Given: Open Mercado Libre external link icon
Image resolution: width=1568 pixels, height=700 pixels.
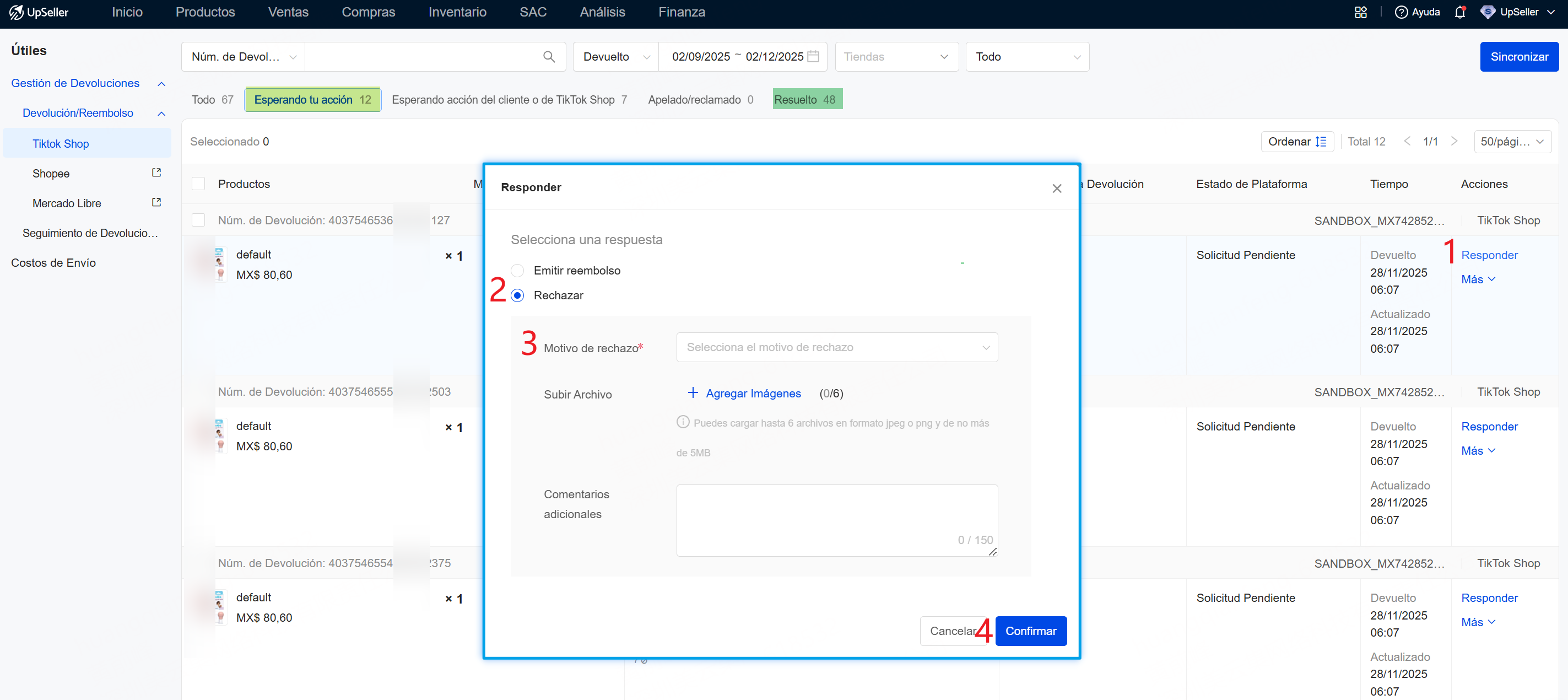Looking at the screenshot, I should click(x=156, y=203).
